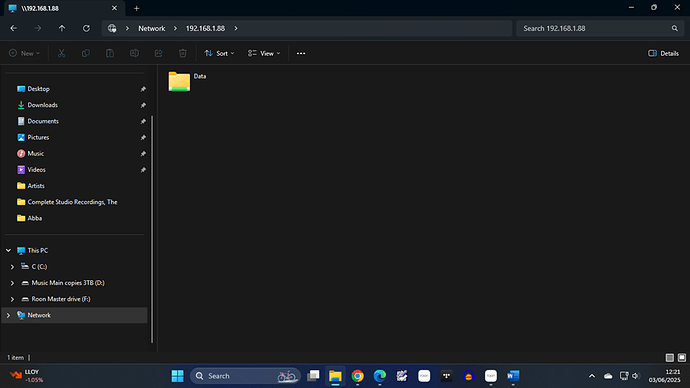
Task: Click the Rename icon in the toolbar
Action: point(134,53)
